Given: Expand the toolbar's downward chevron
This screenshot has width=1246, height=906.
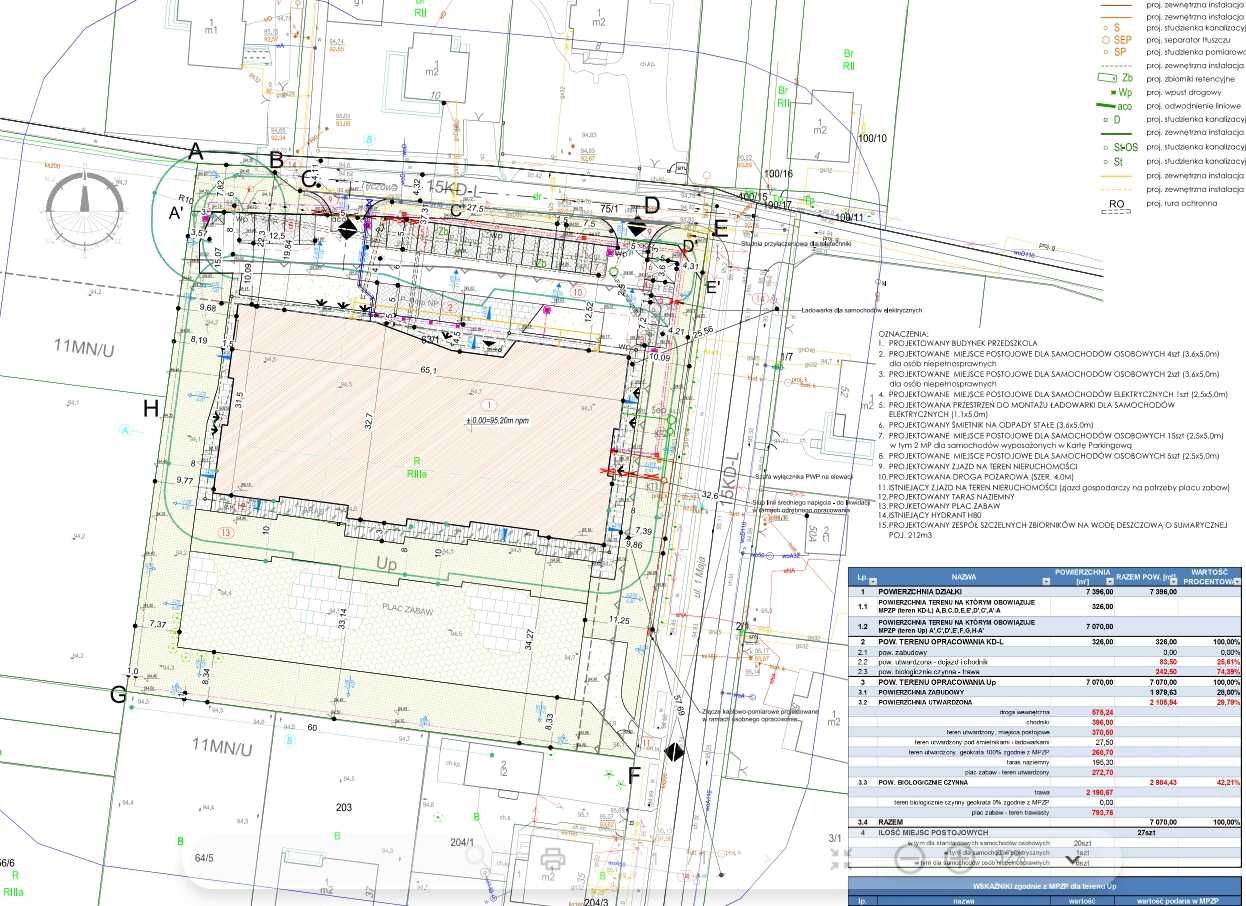Looking at the screenshot, I should click(1072, 858).
